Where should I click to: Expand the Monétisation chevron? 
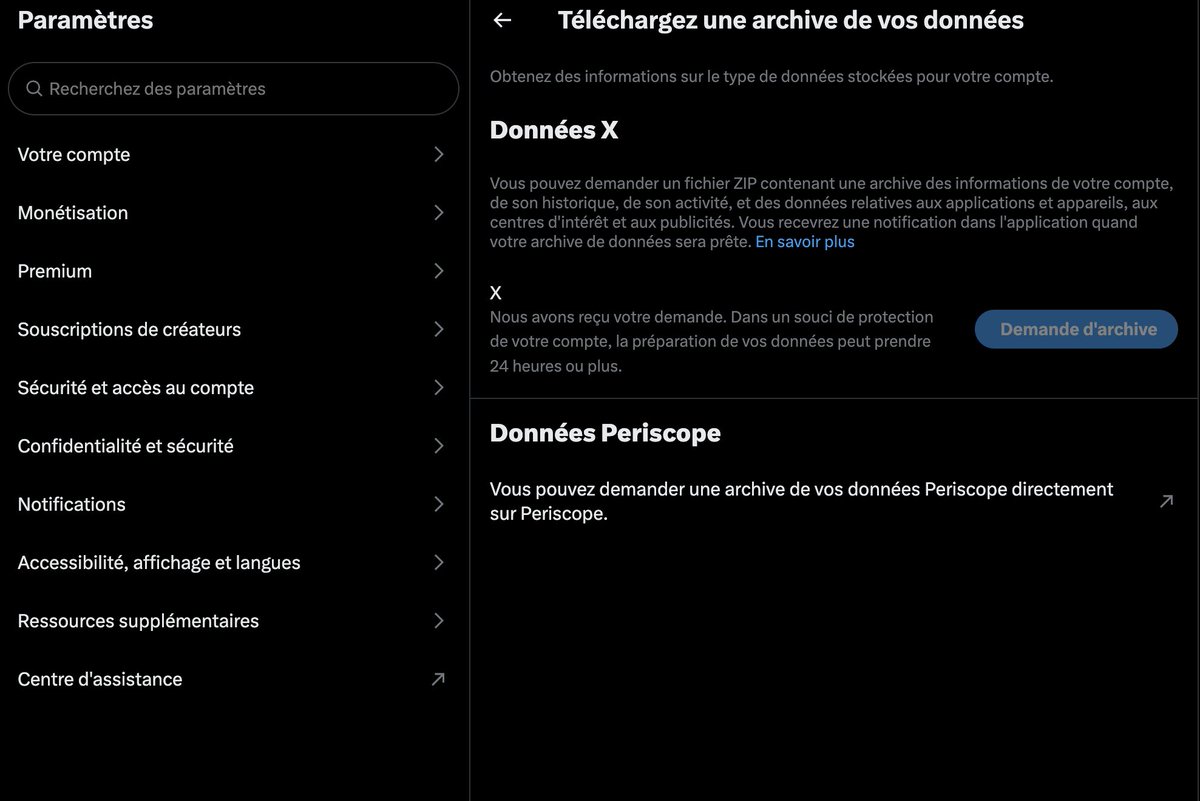pos(438,213)
